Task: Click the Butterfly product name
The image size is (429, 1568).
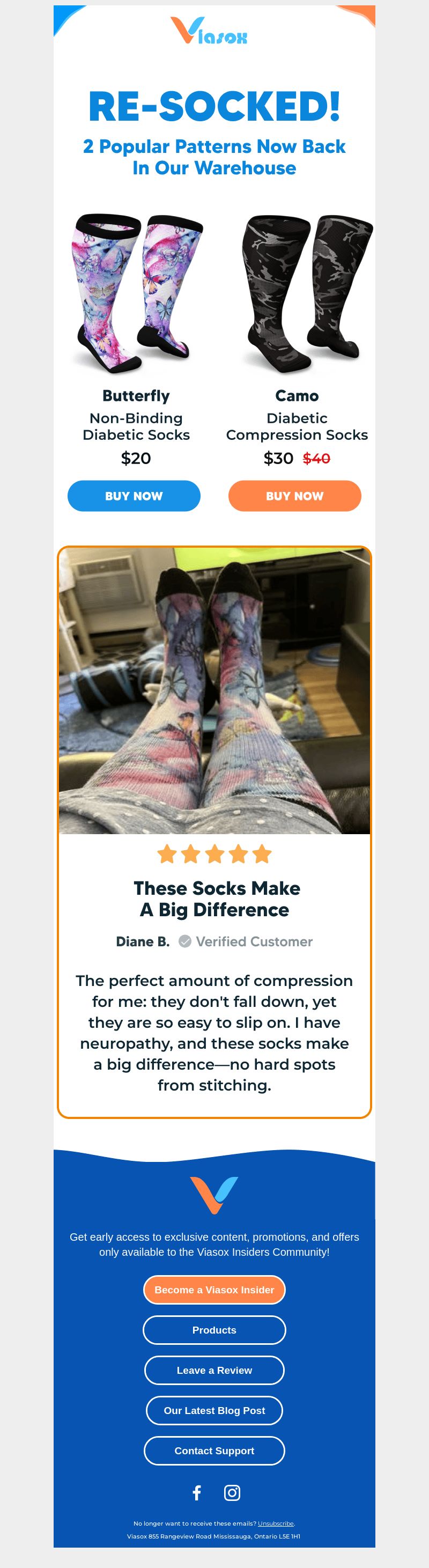Action: click(136, 396)
